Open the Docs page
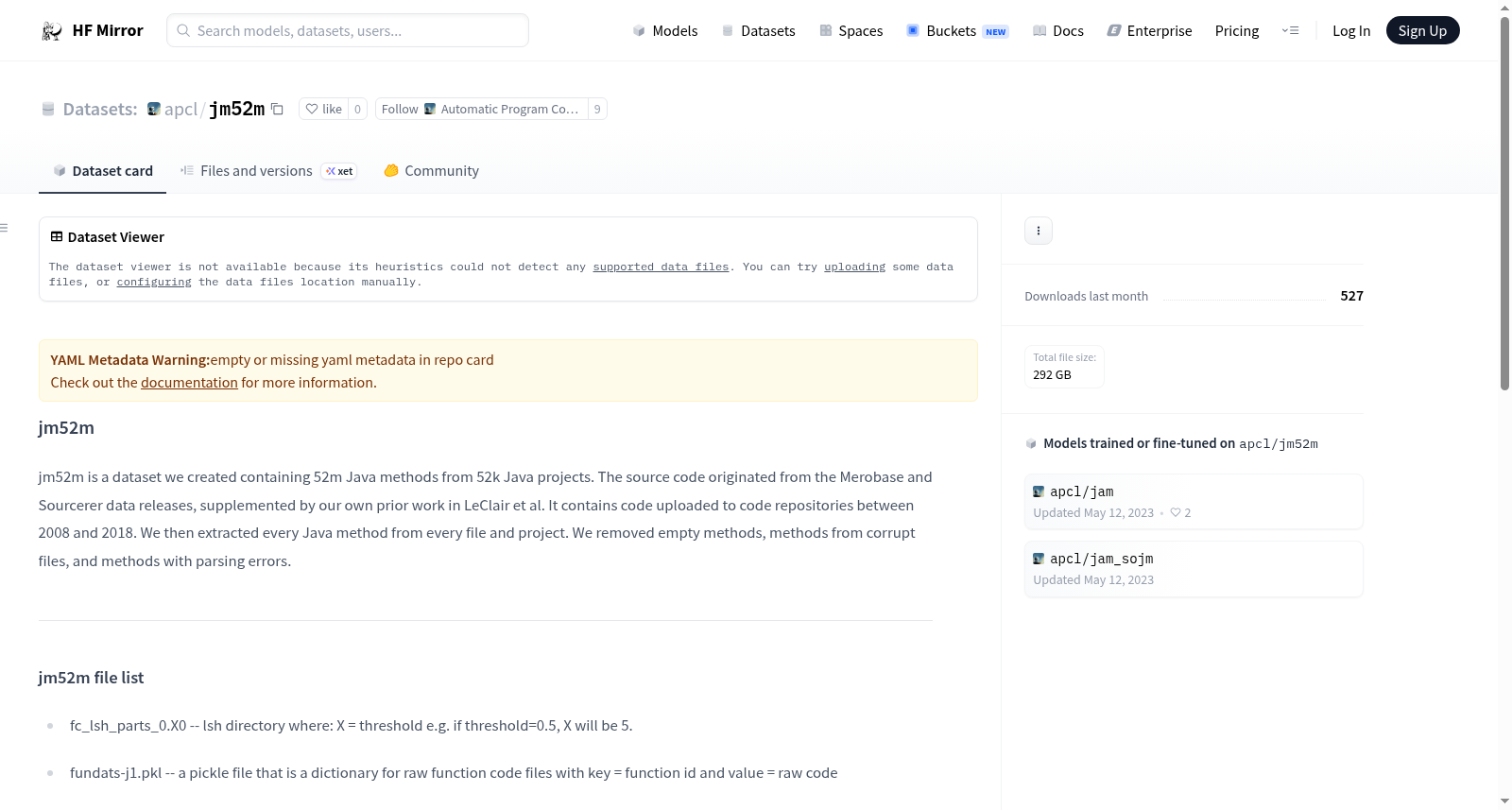 click(1058, 31)
